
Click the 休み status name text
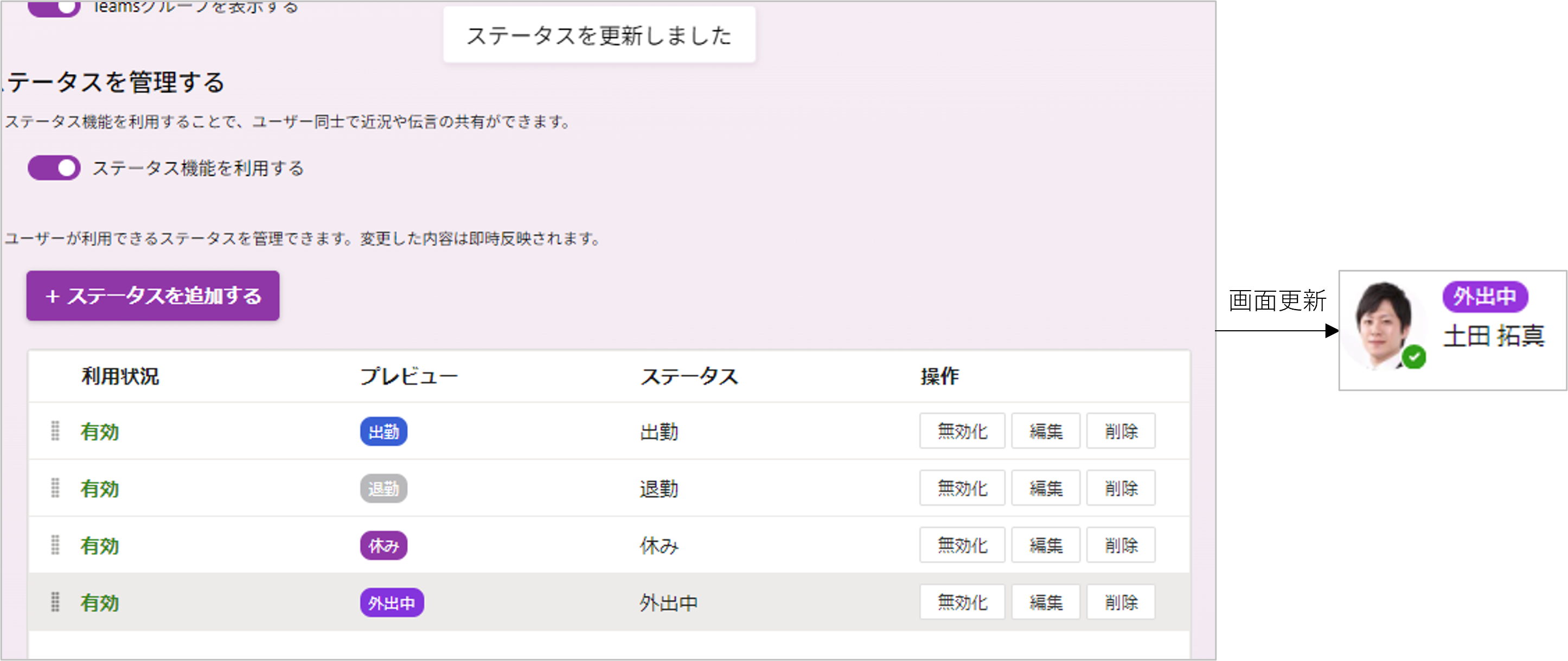coord(658,546)
